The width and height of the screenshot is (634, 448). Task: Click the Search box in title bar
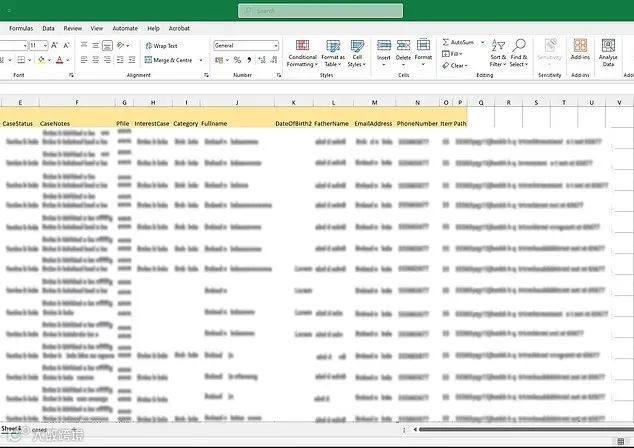[x=320, y=11]
